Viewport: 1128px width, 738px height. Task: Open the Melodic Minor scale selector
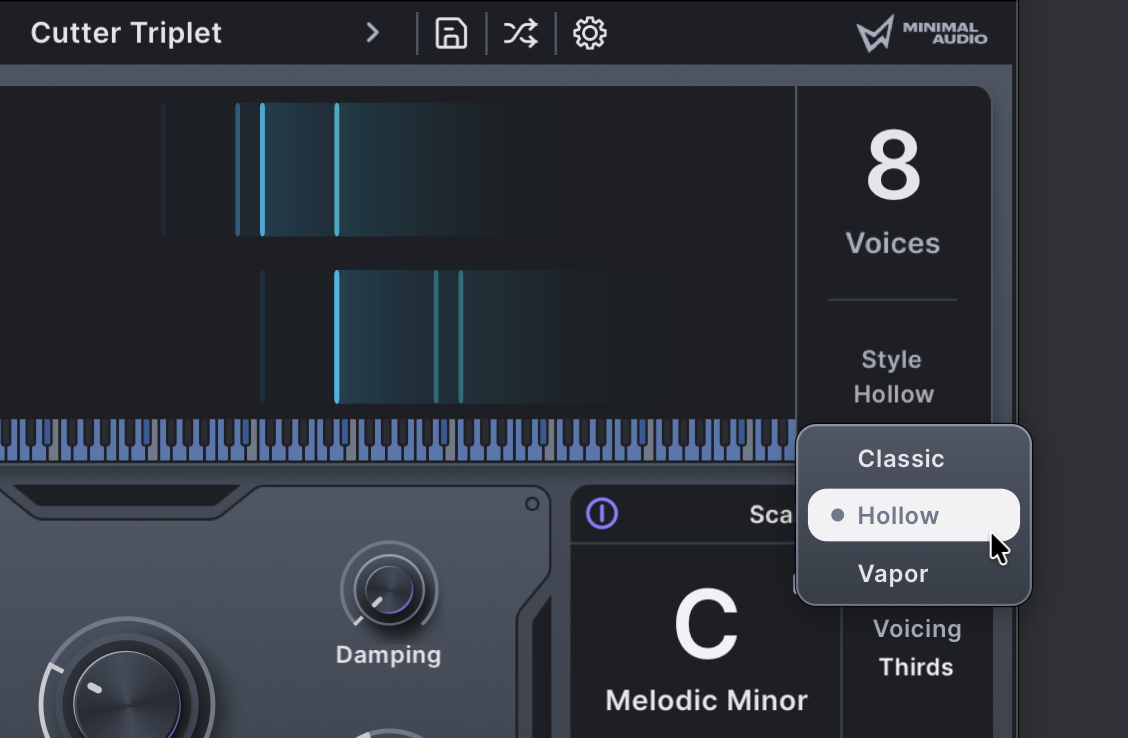(706, 700)
